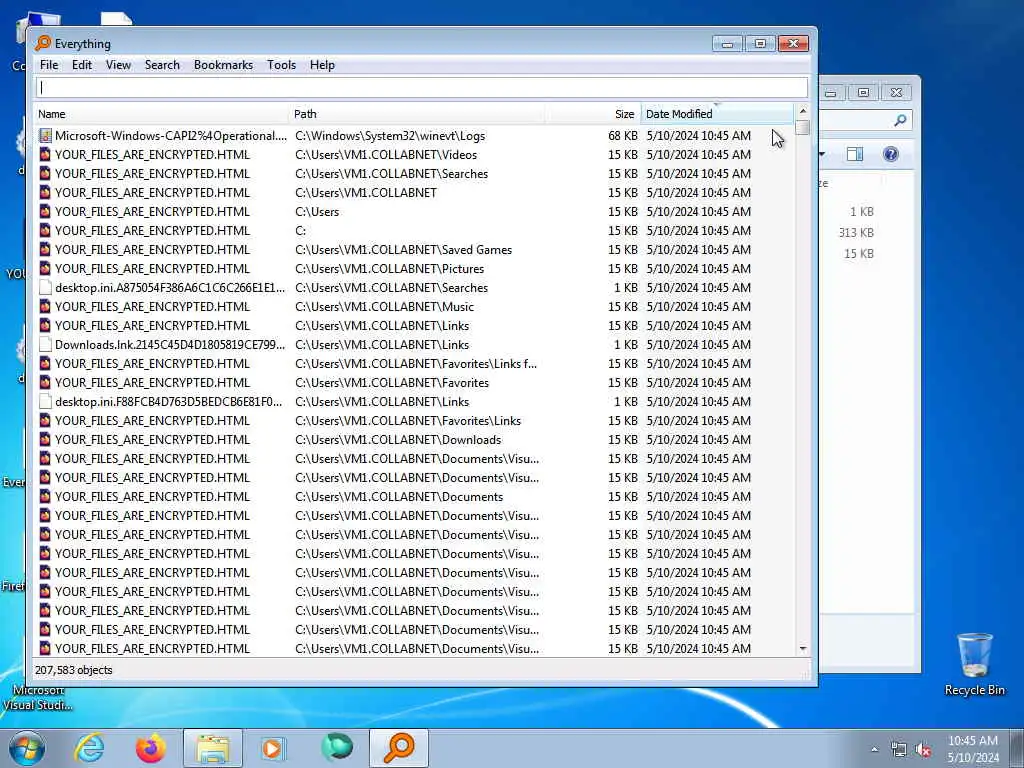The image size is (1024, 768).
Task: Select desktop.ini.F88FCB4D763D5BEDCB6E81F0 file icon
Action: point(45,402)
